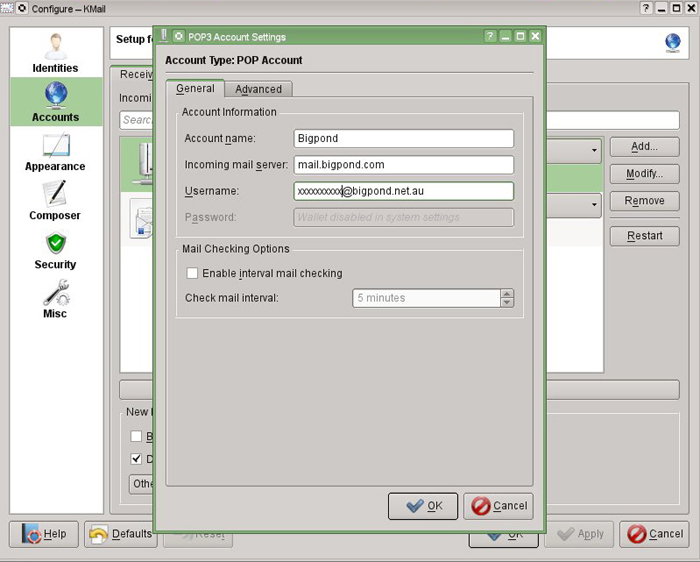Confirm POP3 settings with OK
Screen dimensions: 700x562
(x=423, y=506)
